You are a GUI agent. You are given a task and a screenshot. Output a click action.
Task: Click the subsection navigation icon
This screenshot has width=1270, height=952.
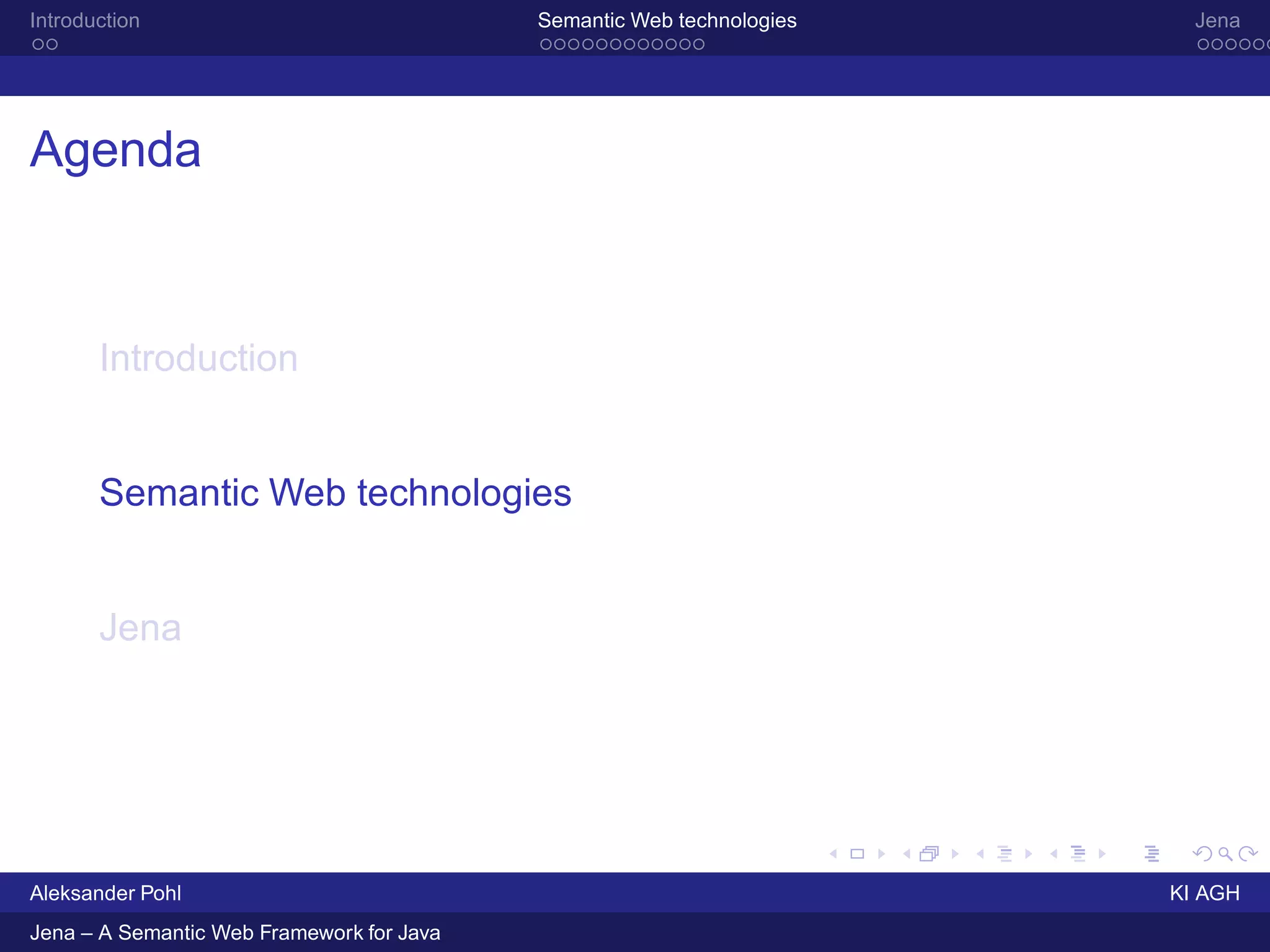click(1005, 854)
